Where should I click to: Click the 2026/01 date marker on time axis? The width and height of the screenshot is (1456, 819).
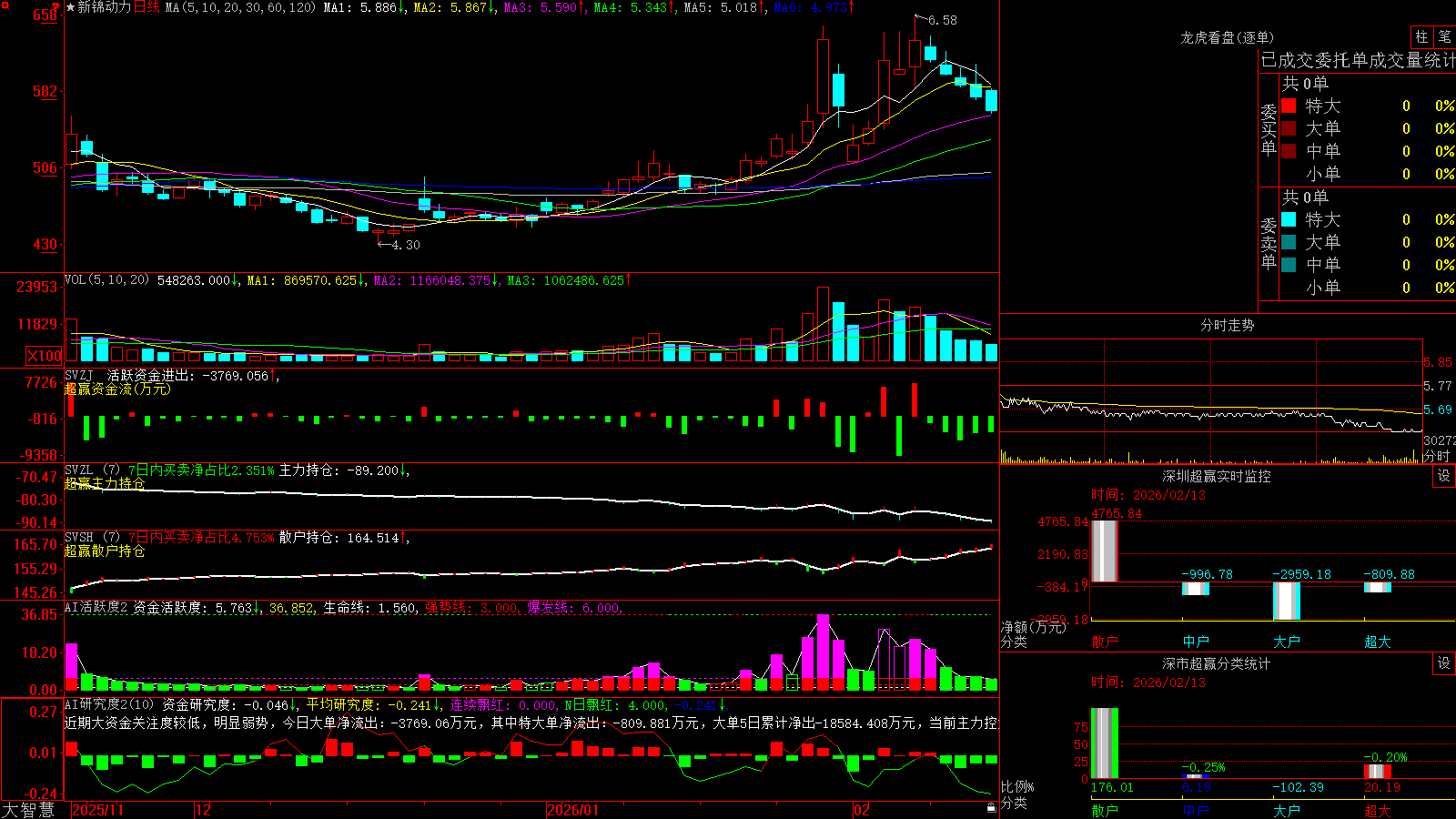(573, 810)
